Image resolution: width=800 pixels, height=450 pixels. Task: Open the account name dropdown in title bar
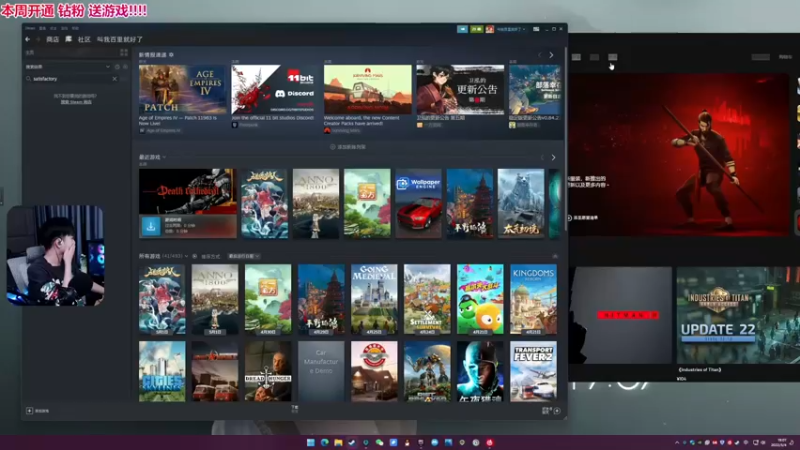point(512,29)
